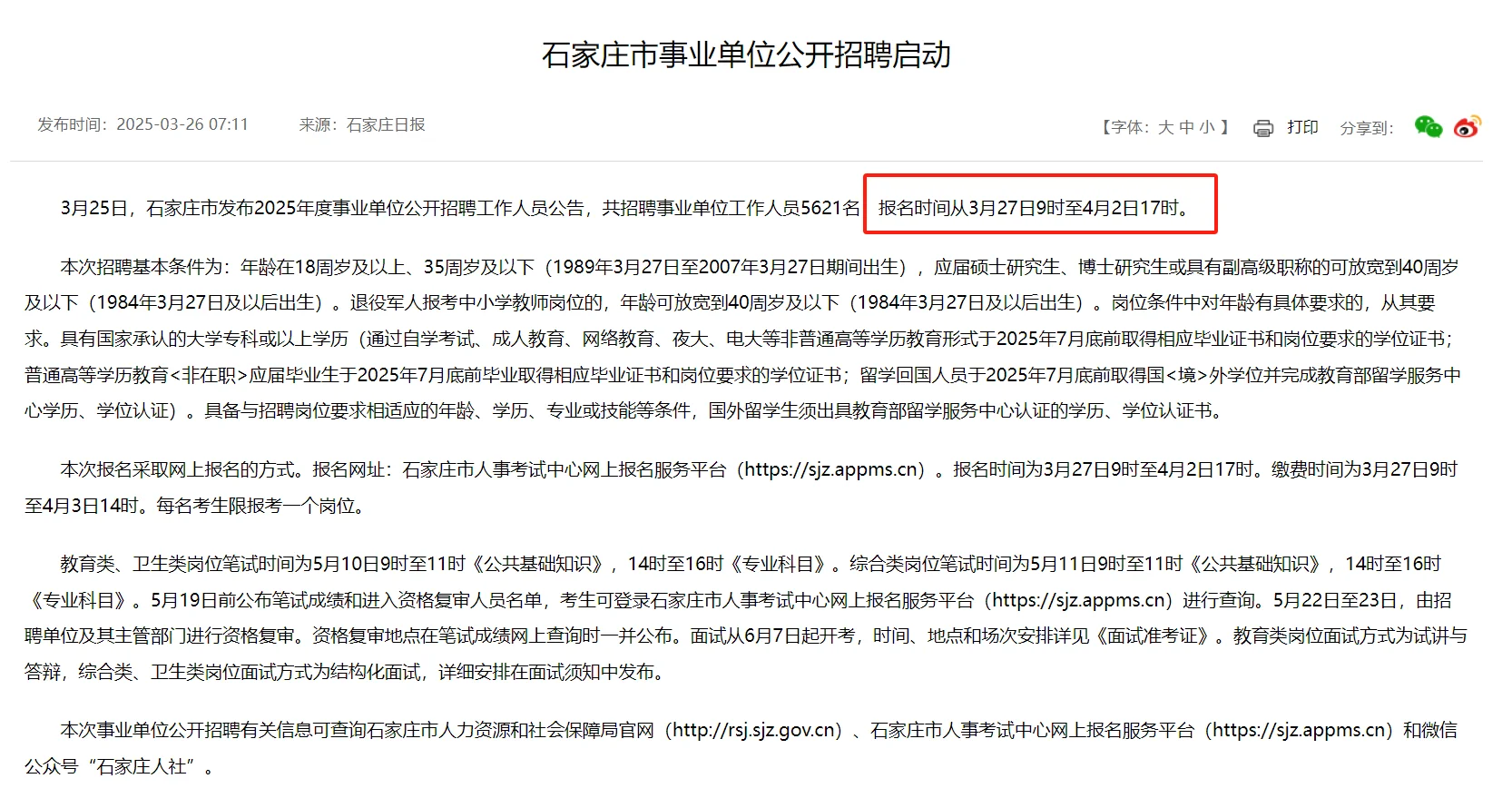Click http://rsj.sjz.gov.cn URL in last paragraph
The height and width of the screenshot is (808, 1512).
tap(753, 730)
